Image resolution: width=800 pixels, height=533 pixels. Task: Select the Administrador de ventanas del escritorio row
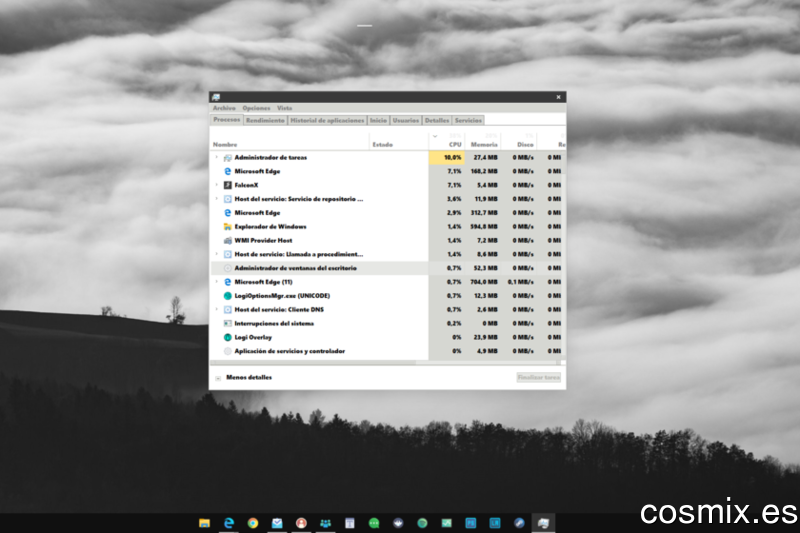pyautogui.click(x=385, y=268)
